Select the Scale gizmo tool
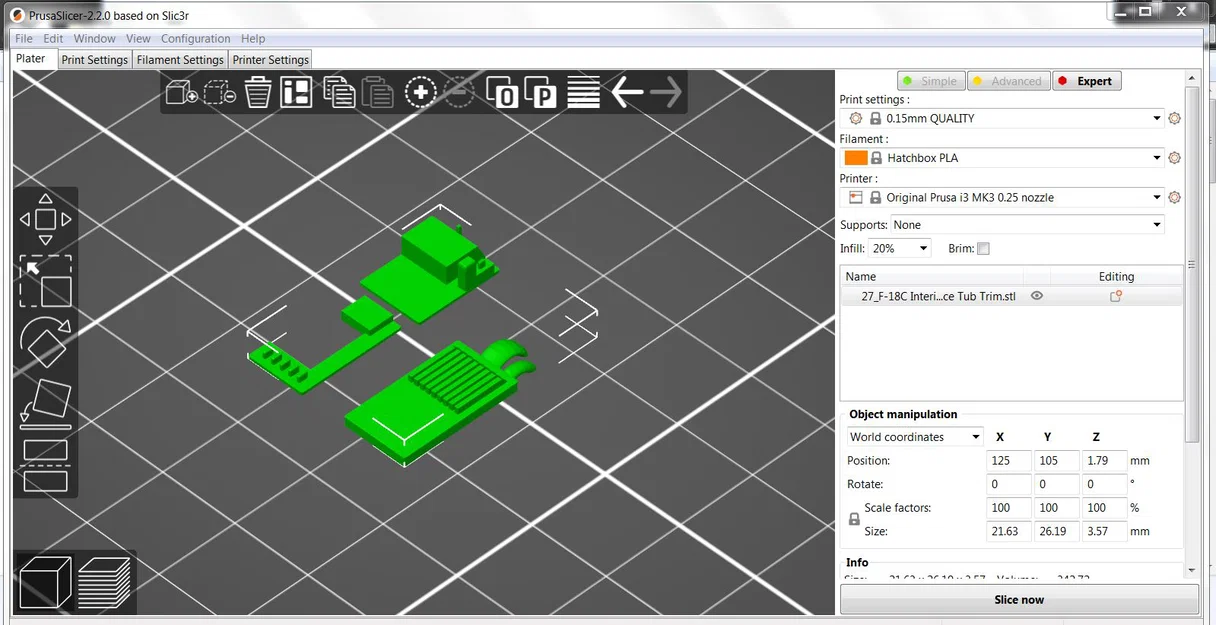The height and width of the screenshot is (625, 1216). click(x=46, y=281)
